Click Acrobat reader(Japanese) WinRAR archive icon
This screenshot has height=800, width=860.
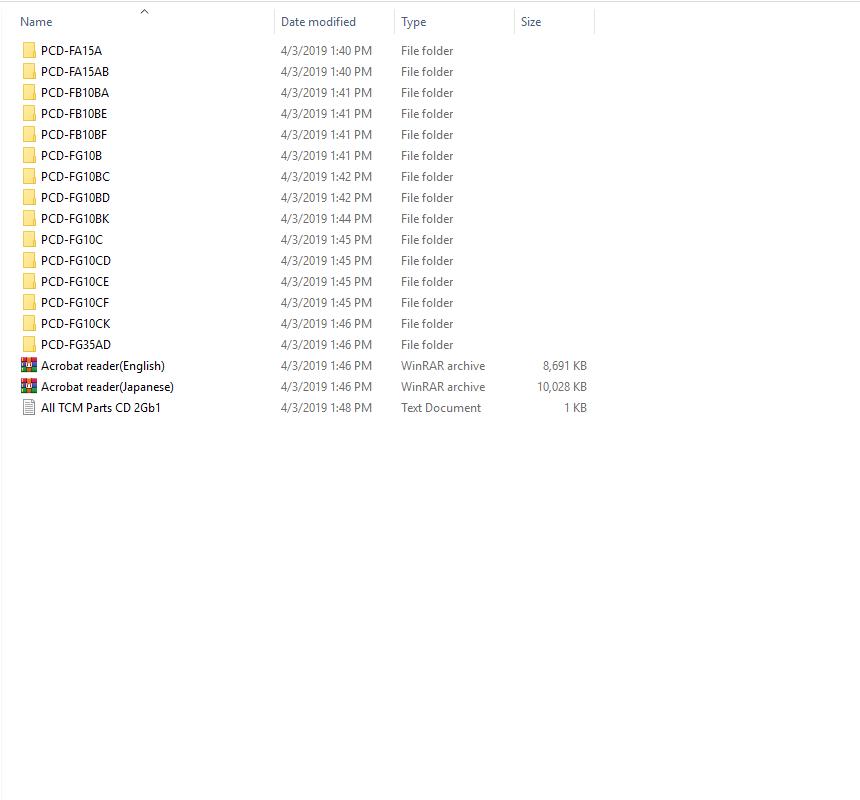click(29, 387)
